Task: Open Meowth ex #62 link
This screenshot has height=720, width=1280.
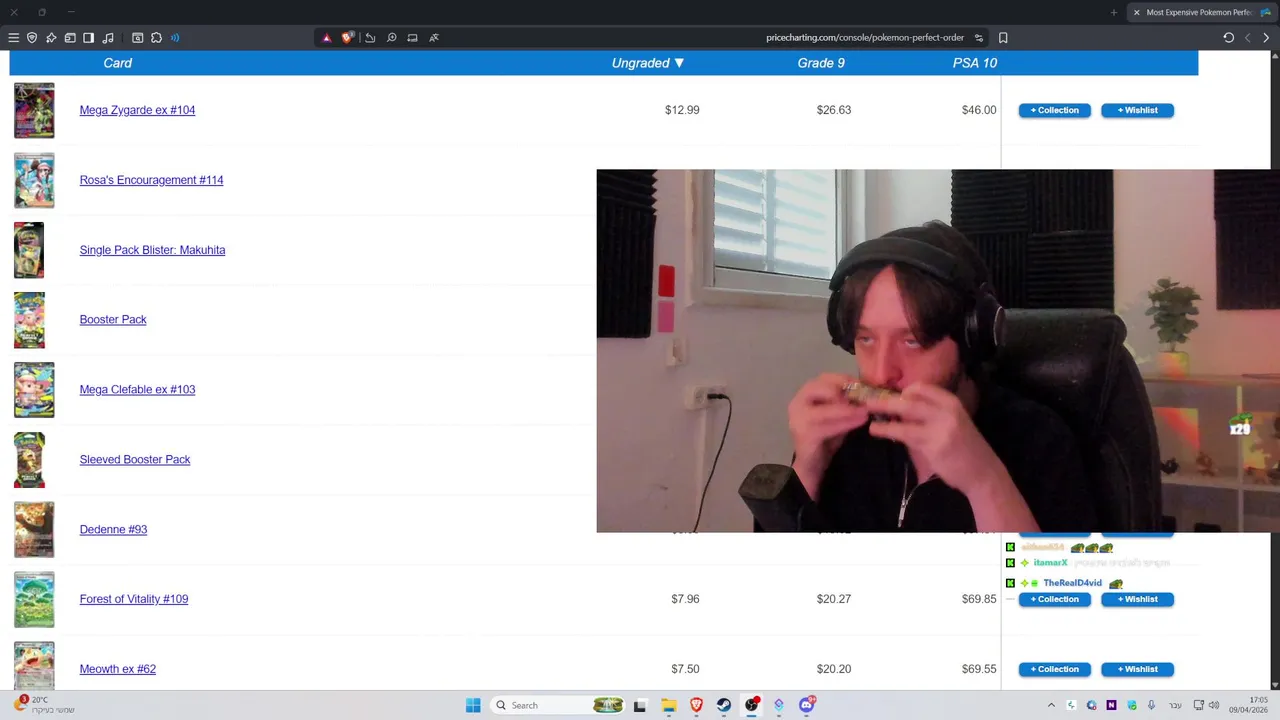Action: tap(117, 669)
